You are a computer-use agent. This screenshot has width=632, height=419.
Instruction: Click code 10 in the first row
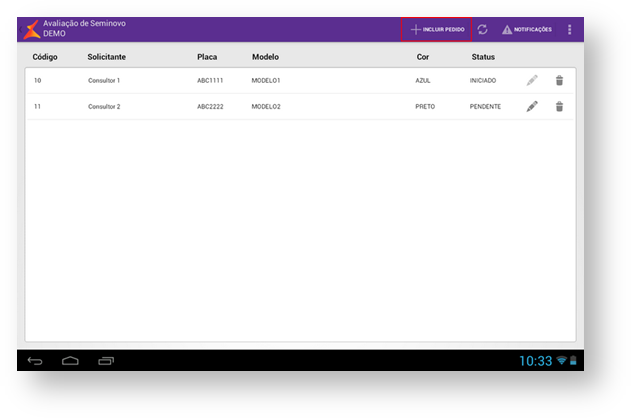pos(37,81)
